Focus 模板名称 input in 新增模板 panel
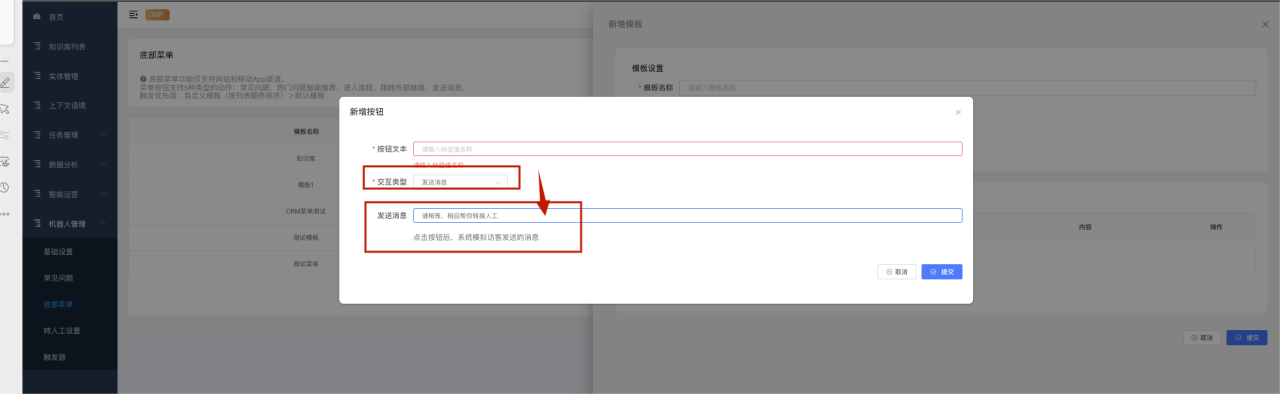Screen dimensions: 1280x394 pyautogui.click(x=967, y=88)
